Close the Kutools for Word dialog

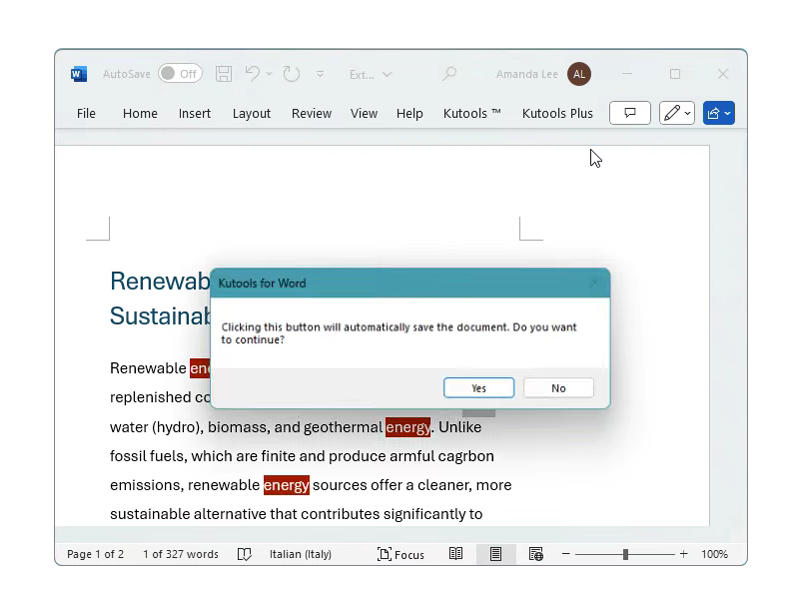tap(594, 283)
